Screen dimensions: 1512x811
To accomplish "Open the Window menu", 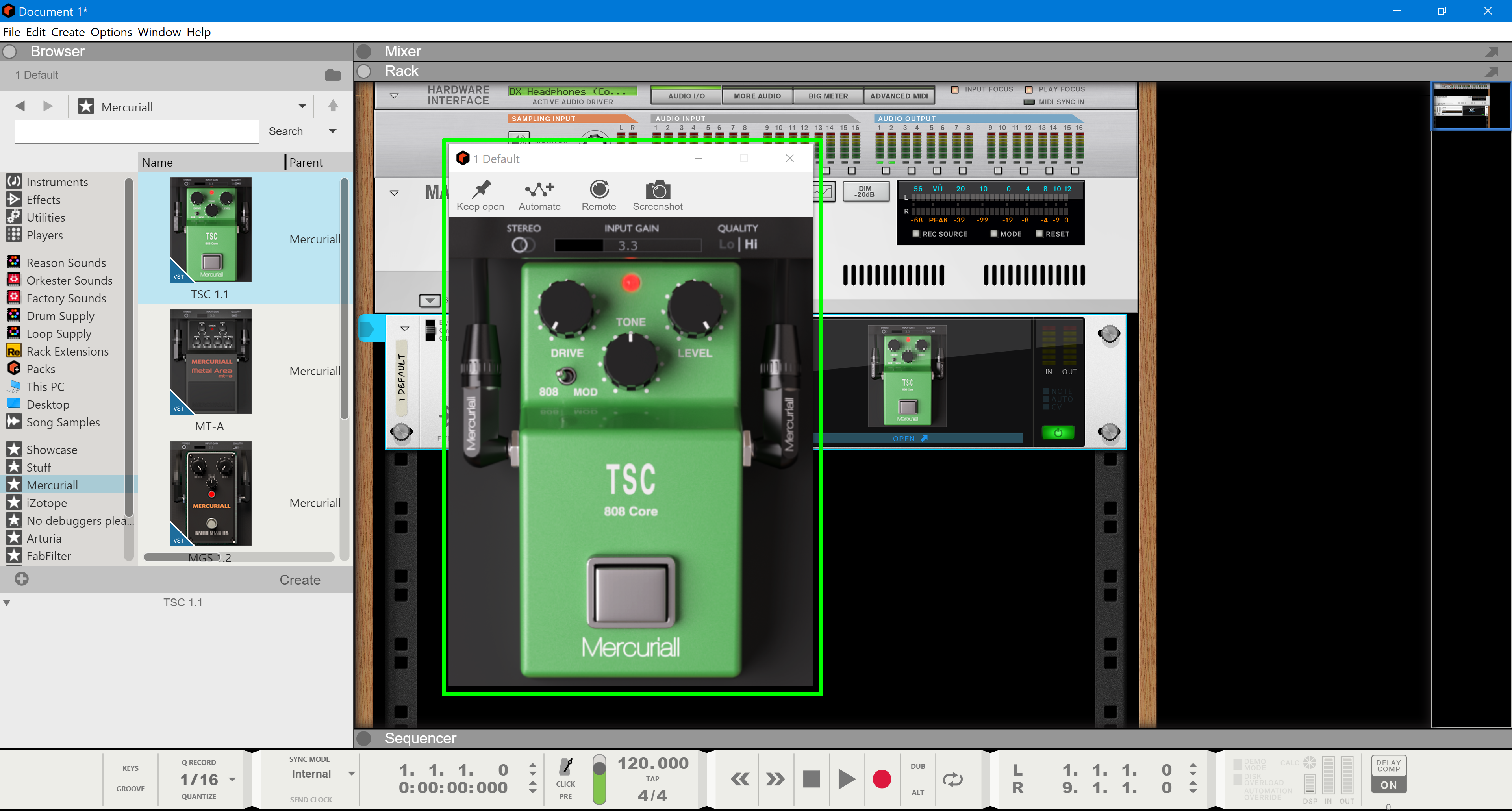I will pyautogui.click(x=159, y=31).
